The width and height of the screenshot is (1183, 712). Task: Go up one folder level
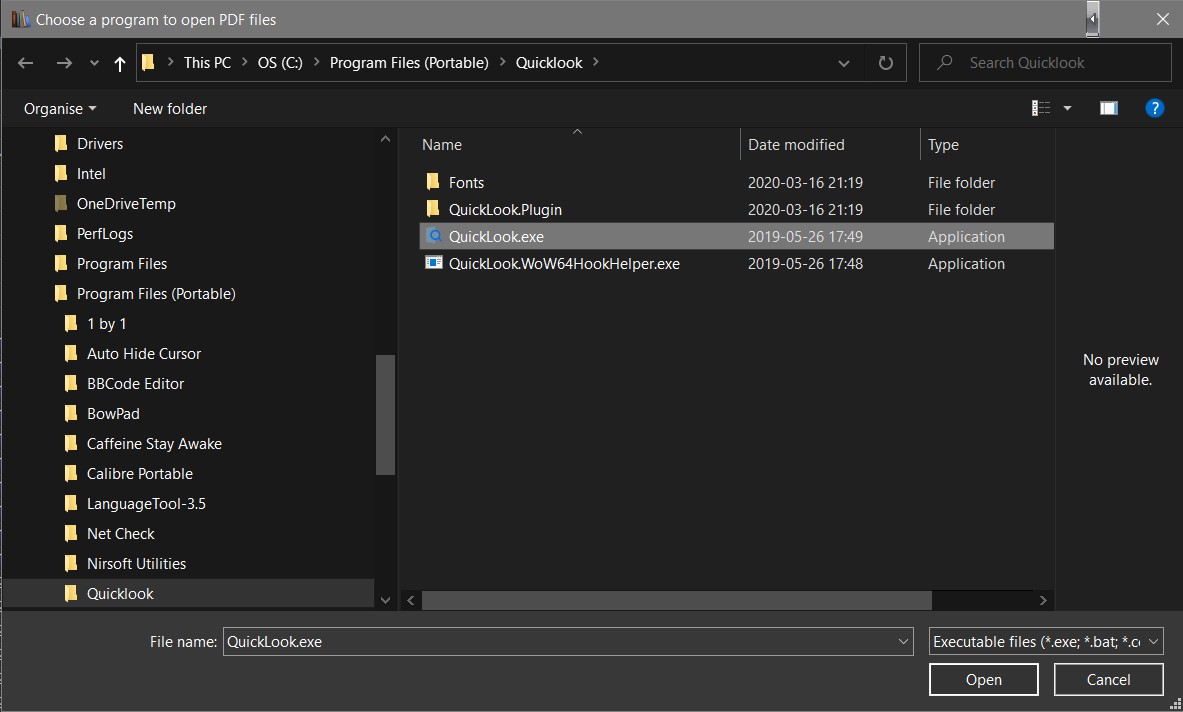click(x=119, y=63)
